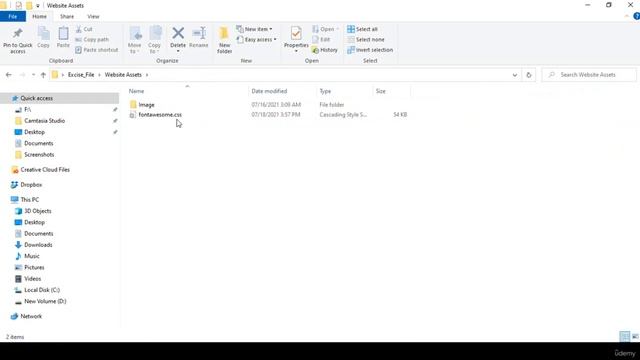Image resolution: width=640 pixels, height=360 pixels.
Task: Click Paste shortcut in ribbon
Action: [97, 50]
